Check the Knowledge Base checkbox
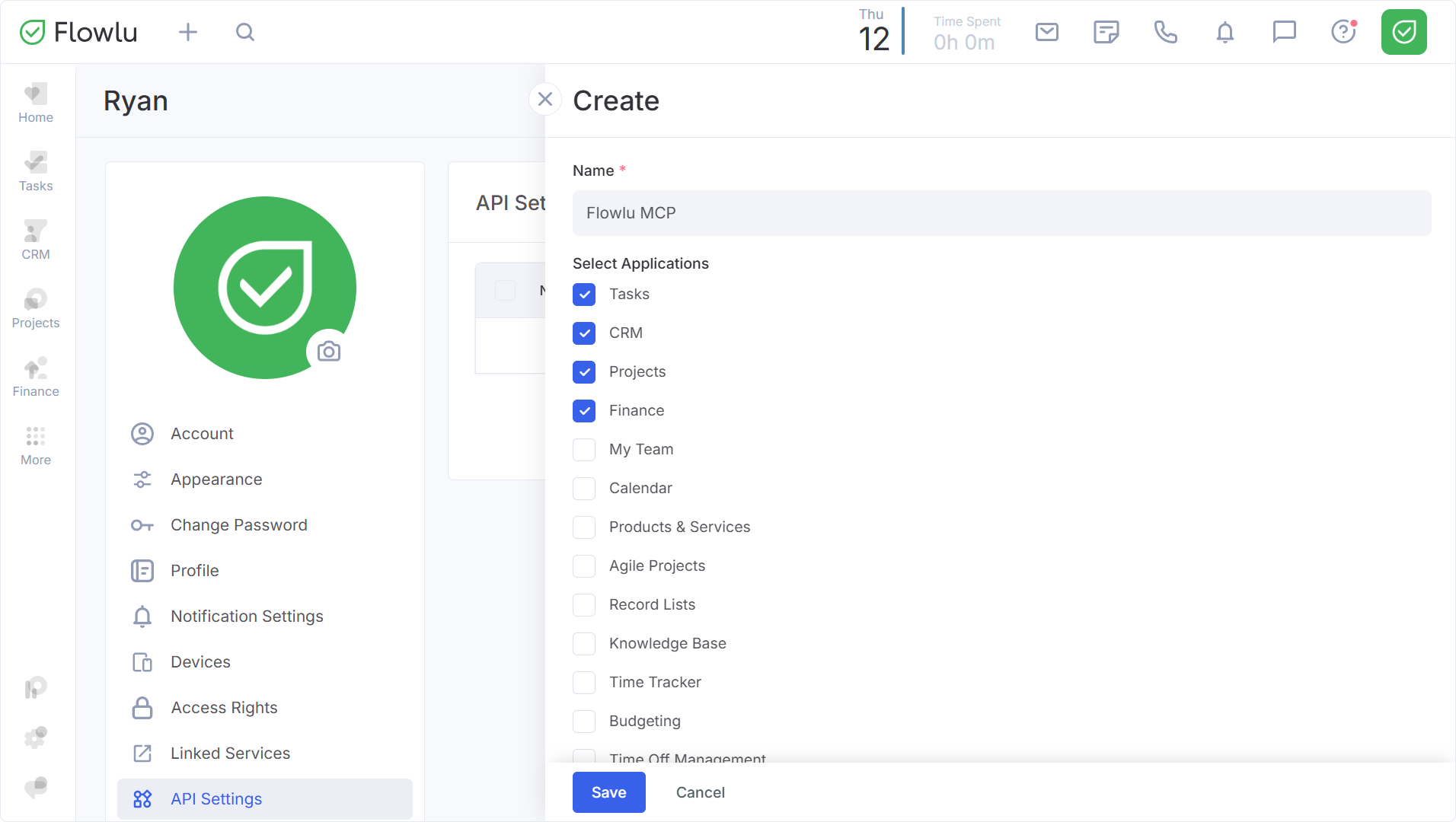 [584, 644]
